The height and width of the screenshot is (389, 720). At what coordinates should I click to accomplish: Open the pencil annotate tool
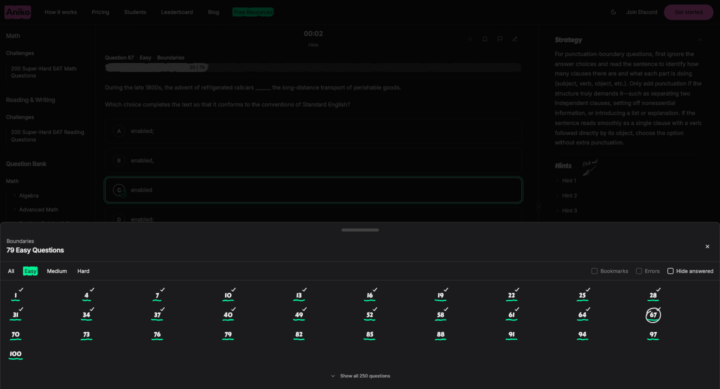pyautogui.click(x=515, y=39)
